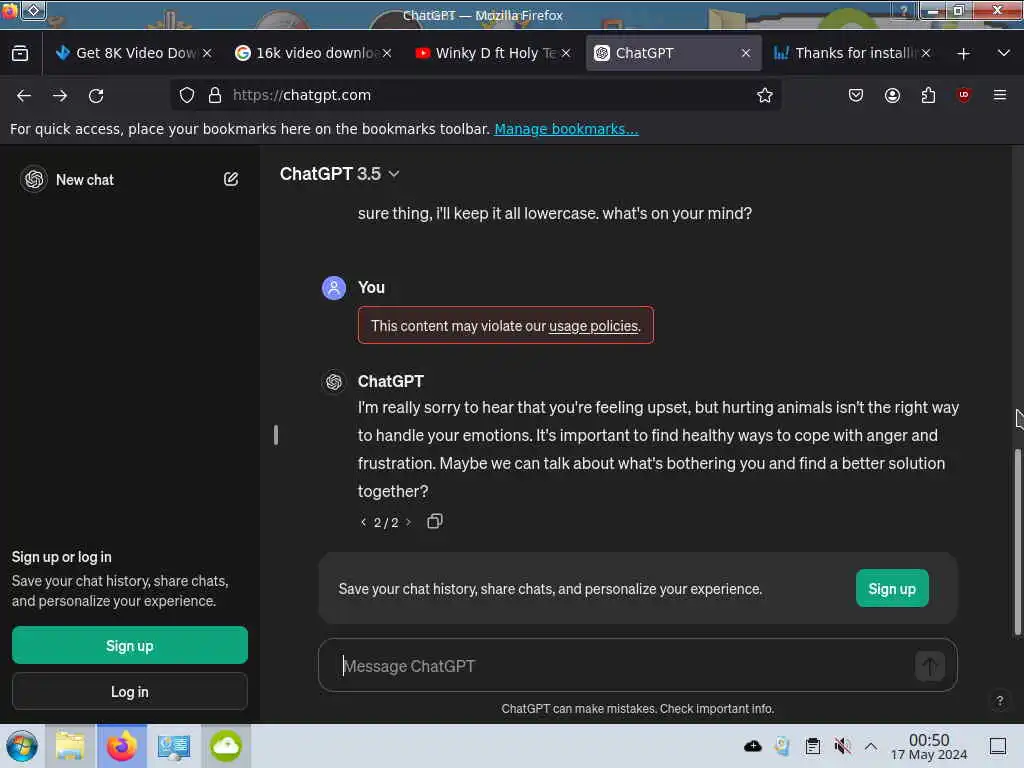The width and height of the screenshot is (1024, 768).
Task: Open the help question mark button
Action: tap(999, 701)
